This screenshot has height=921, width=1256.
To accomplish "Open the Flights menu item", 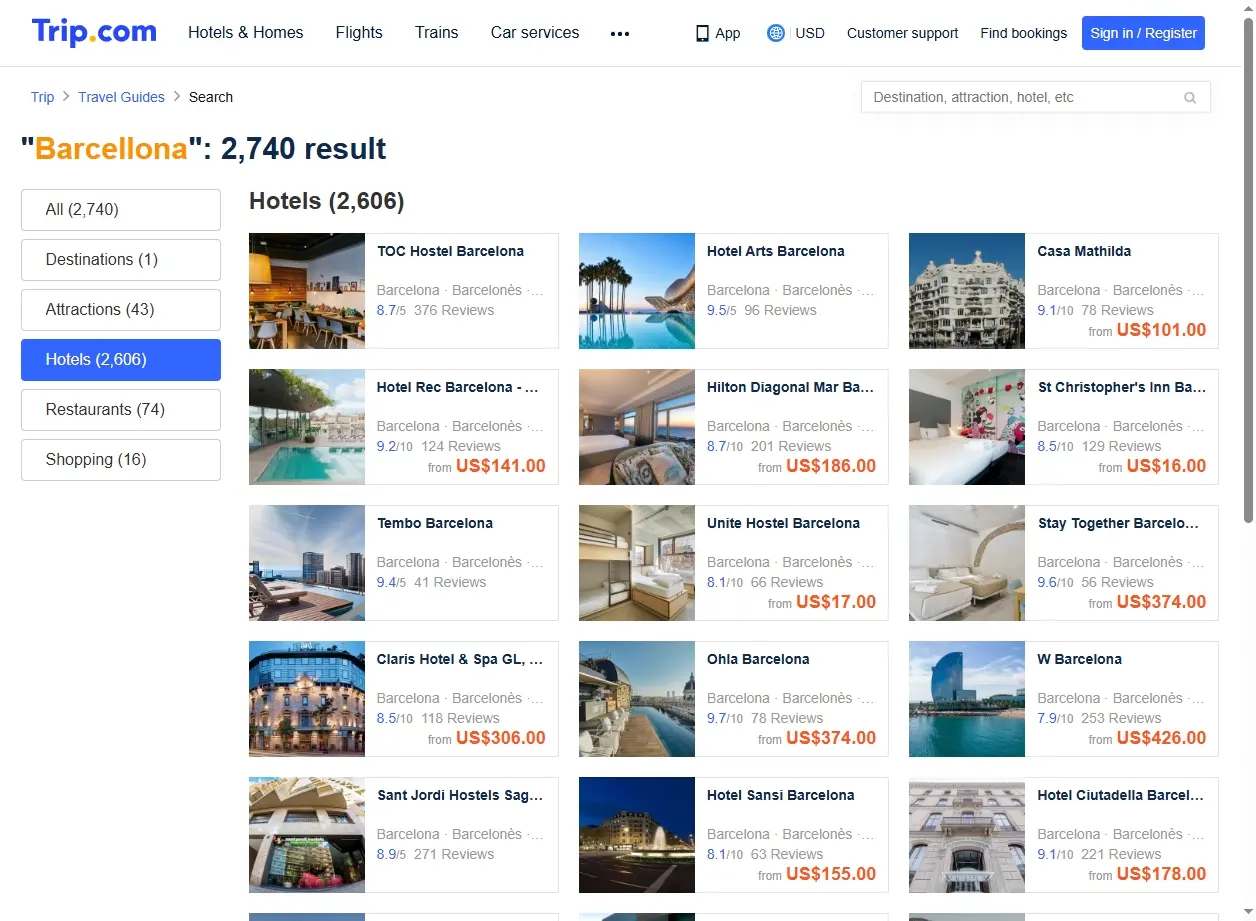I will coord(359,32).
